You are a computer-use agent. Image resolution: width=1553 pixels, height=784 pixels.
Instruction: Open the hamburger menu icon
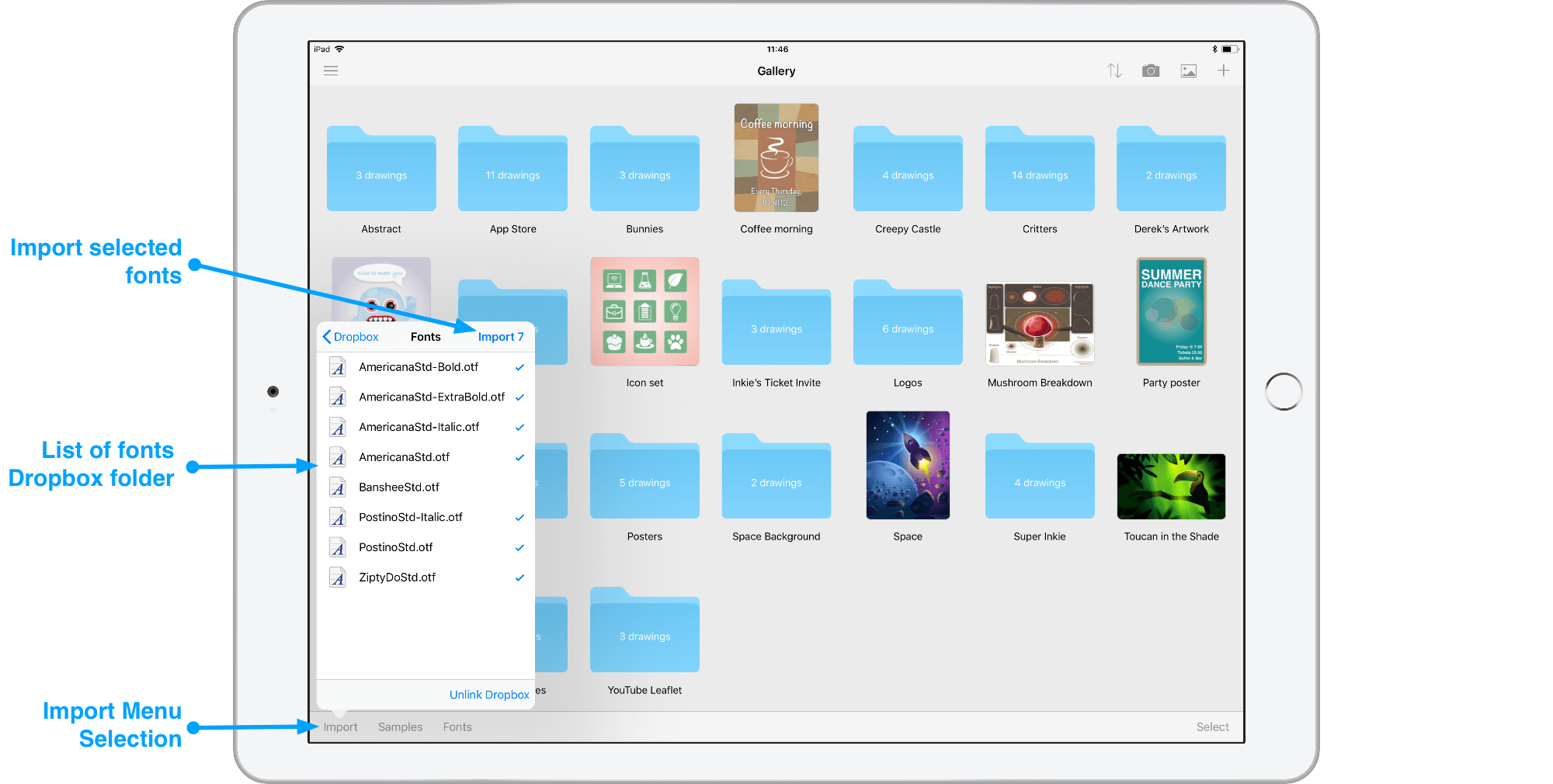(331, 71)
